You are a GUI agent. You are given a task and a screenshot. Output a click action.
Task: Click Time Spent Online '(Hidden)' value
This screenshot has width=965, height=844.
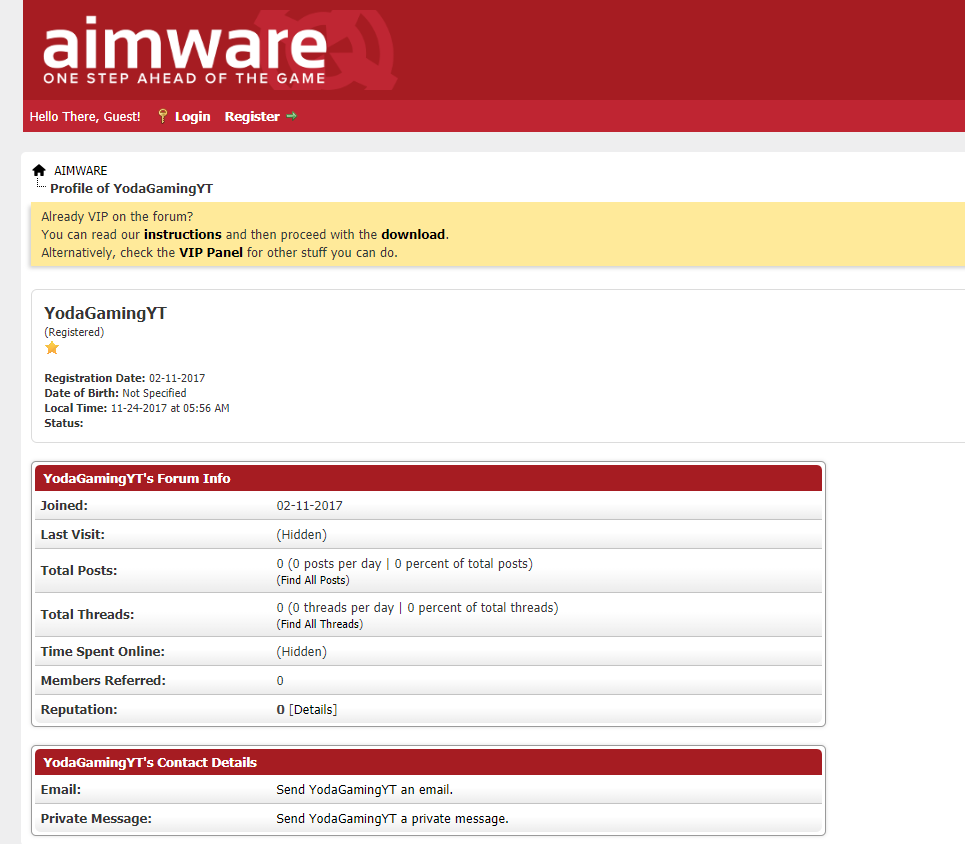point(302,652)
